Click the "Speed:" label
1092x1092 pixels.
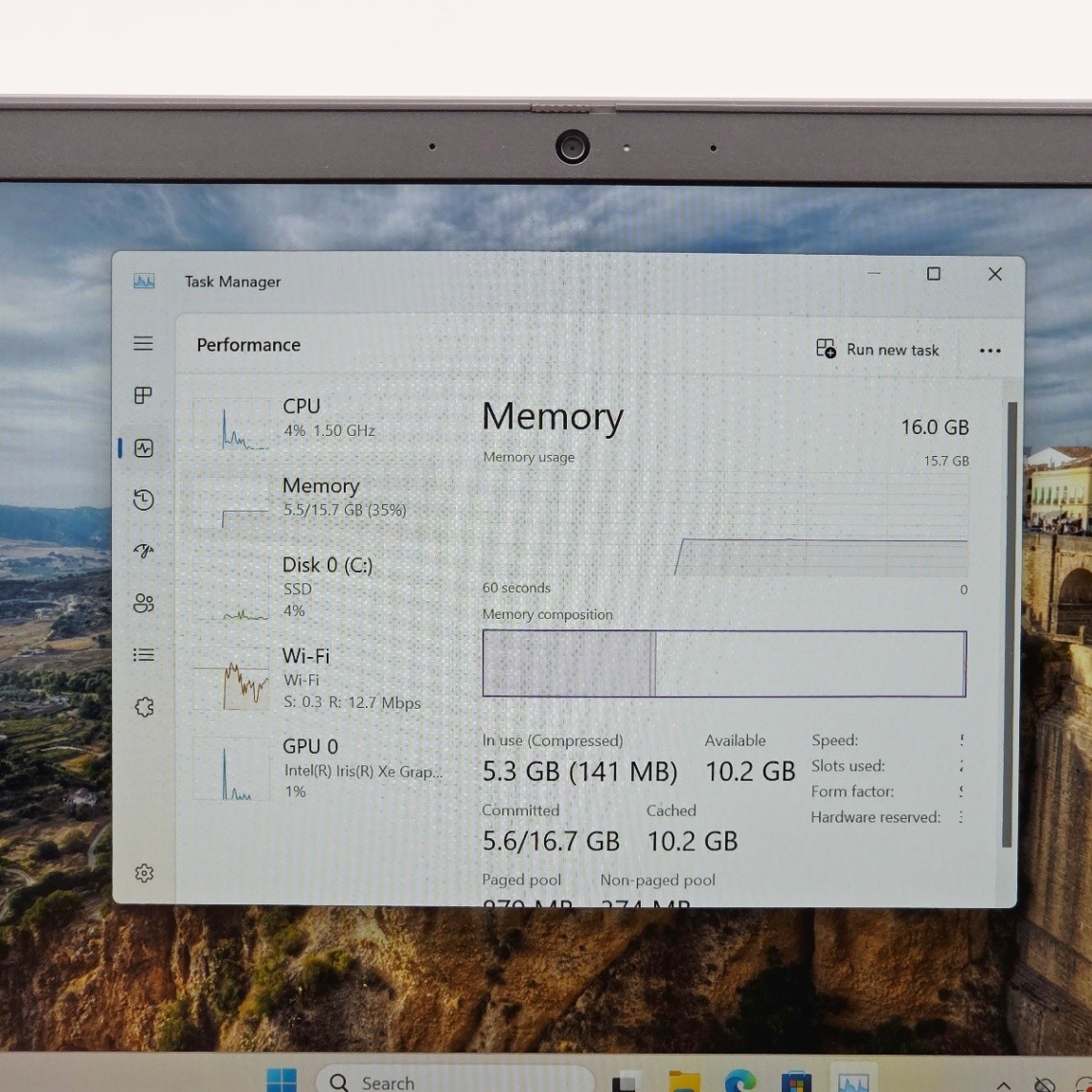834,740
